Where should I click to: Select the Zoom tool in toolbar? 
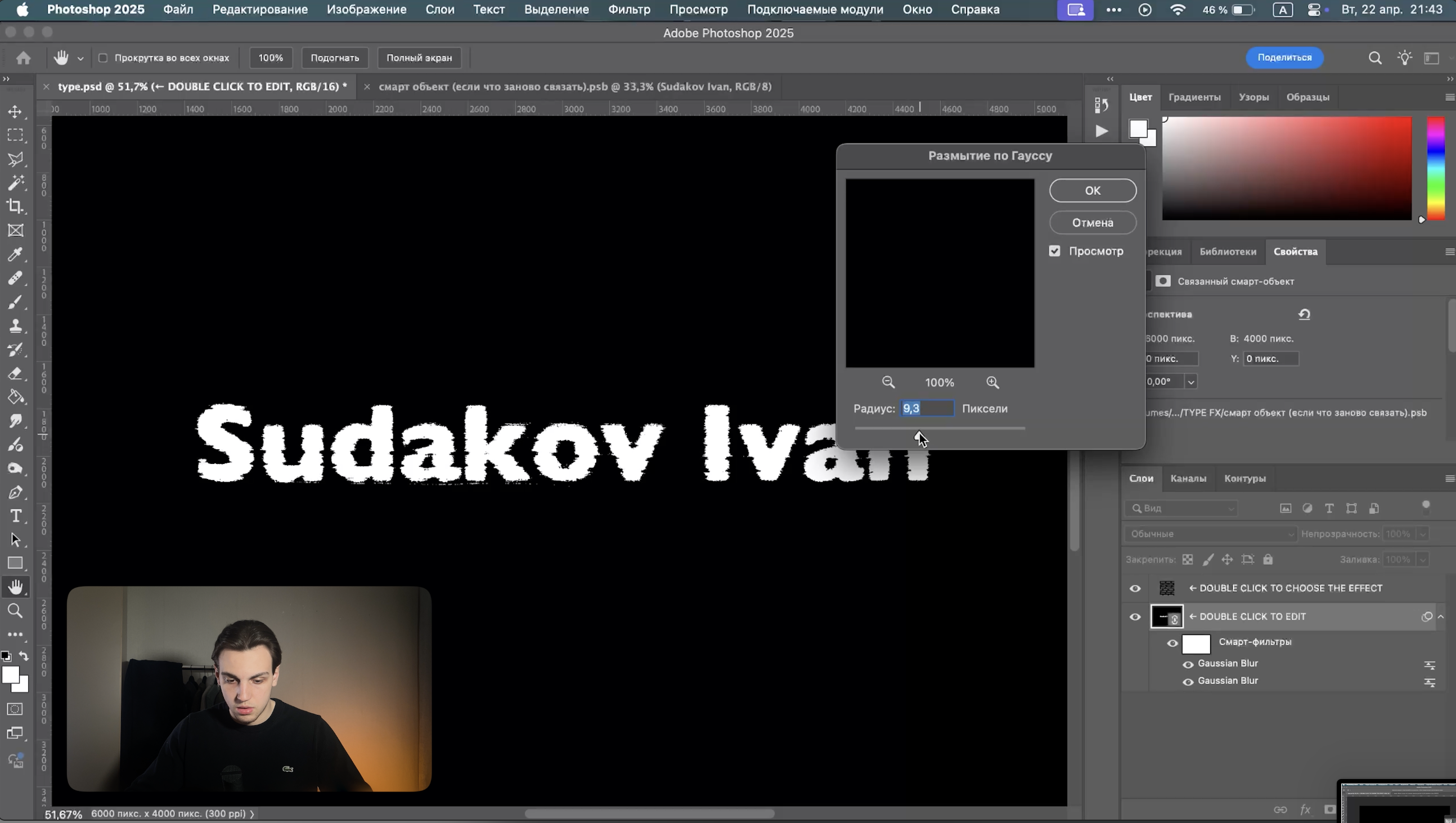pyautogui.click(x=15, y=611)
